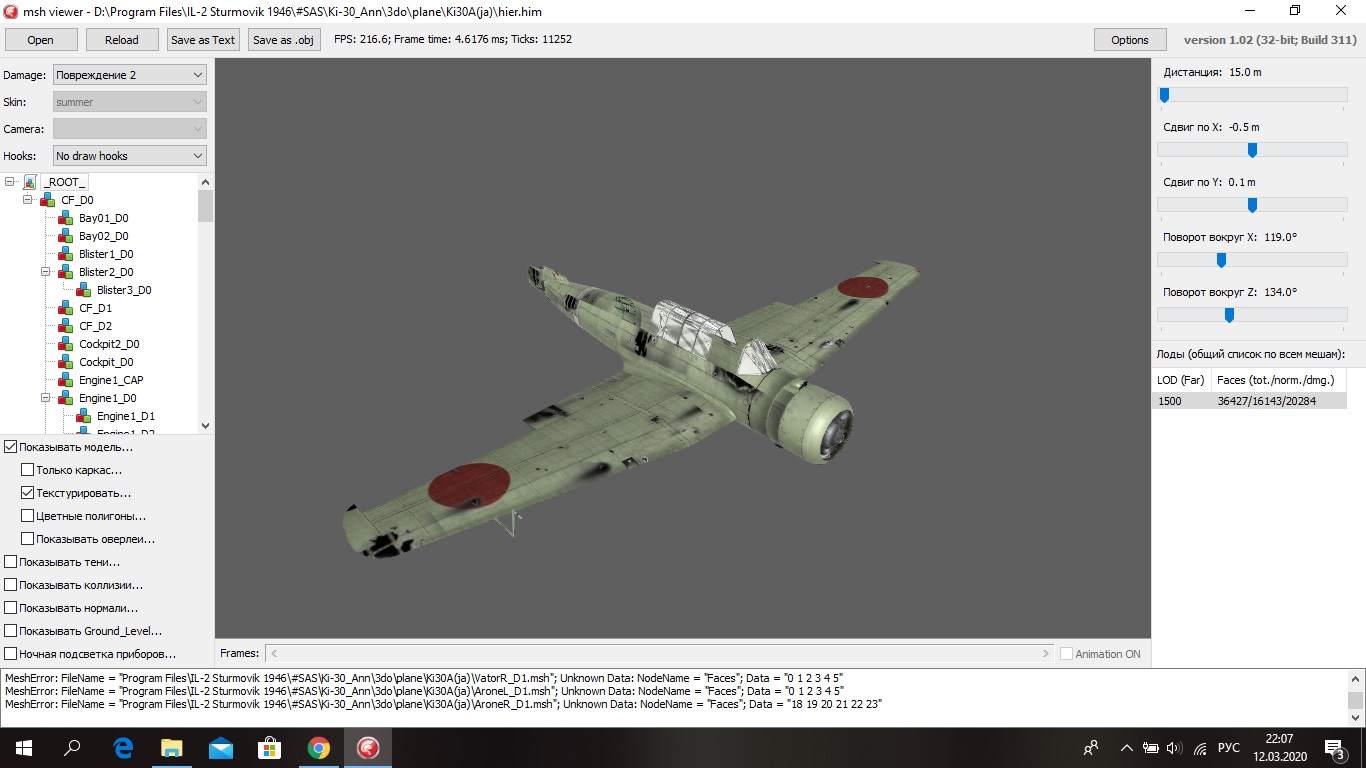Click the LOD (Far) column header
Image resolution: width=1366 pixels, height=768 pixels.
1182,380
